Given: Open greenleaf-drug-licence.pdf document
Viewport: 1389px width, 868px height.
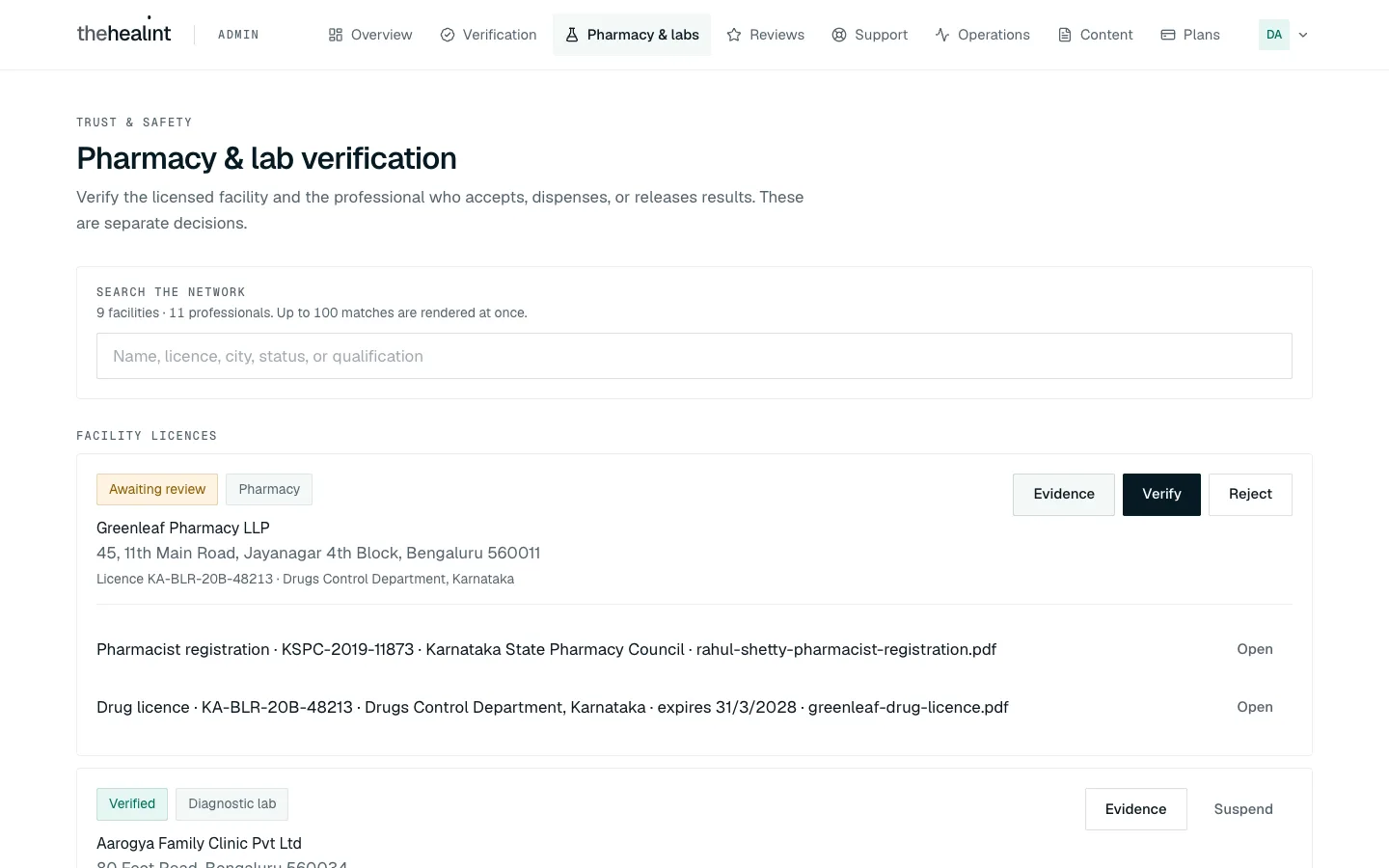Looking at the screenshot, I should click(x=1255, y=707).
